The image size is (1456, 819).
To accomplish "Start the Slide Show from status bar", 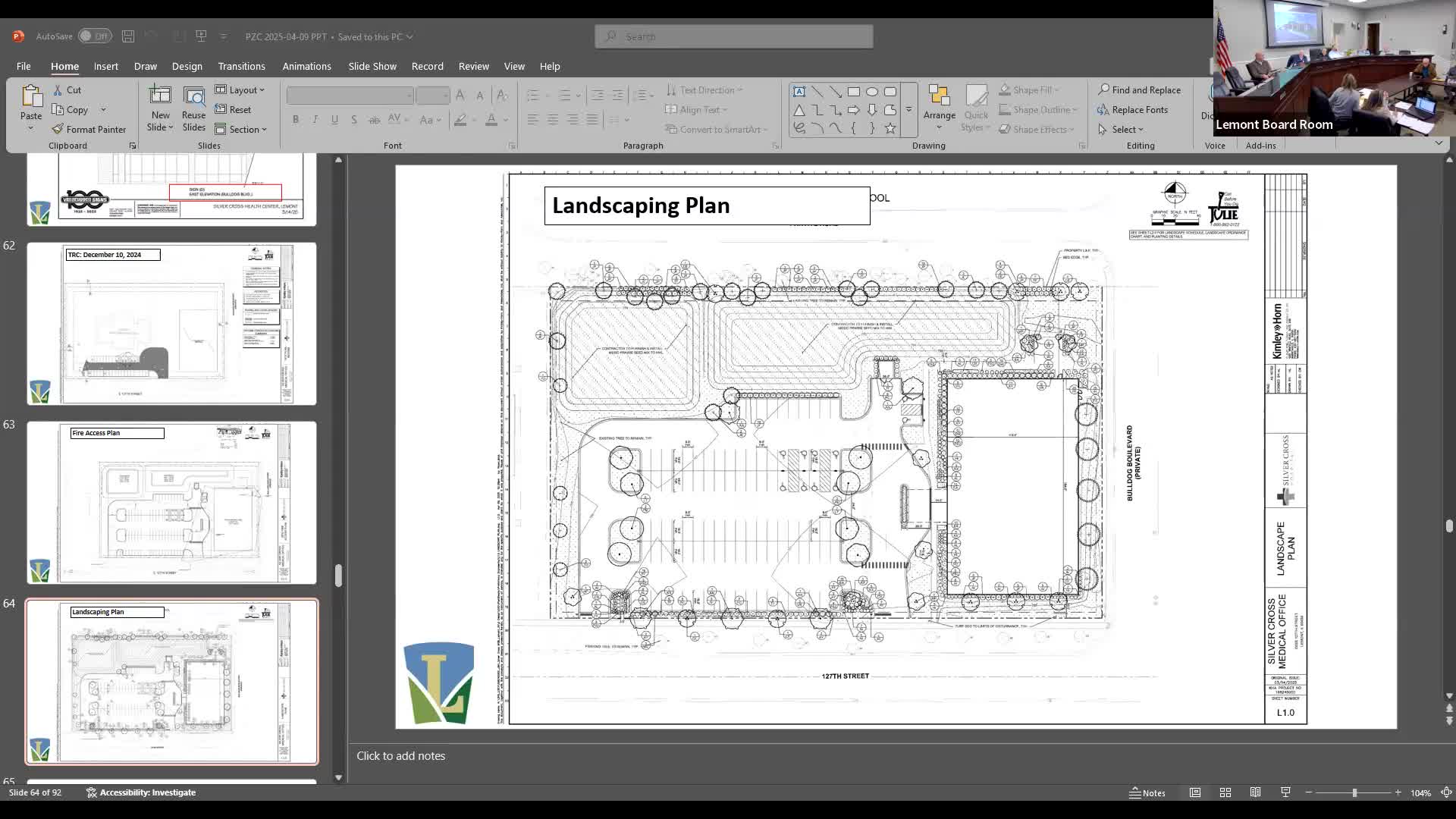I will [1285, 792].
